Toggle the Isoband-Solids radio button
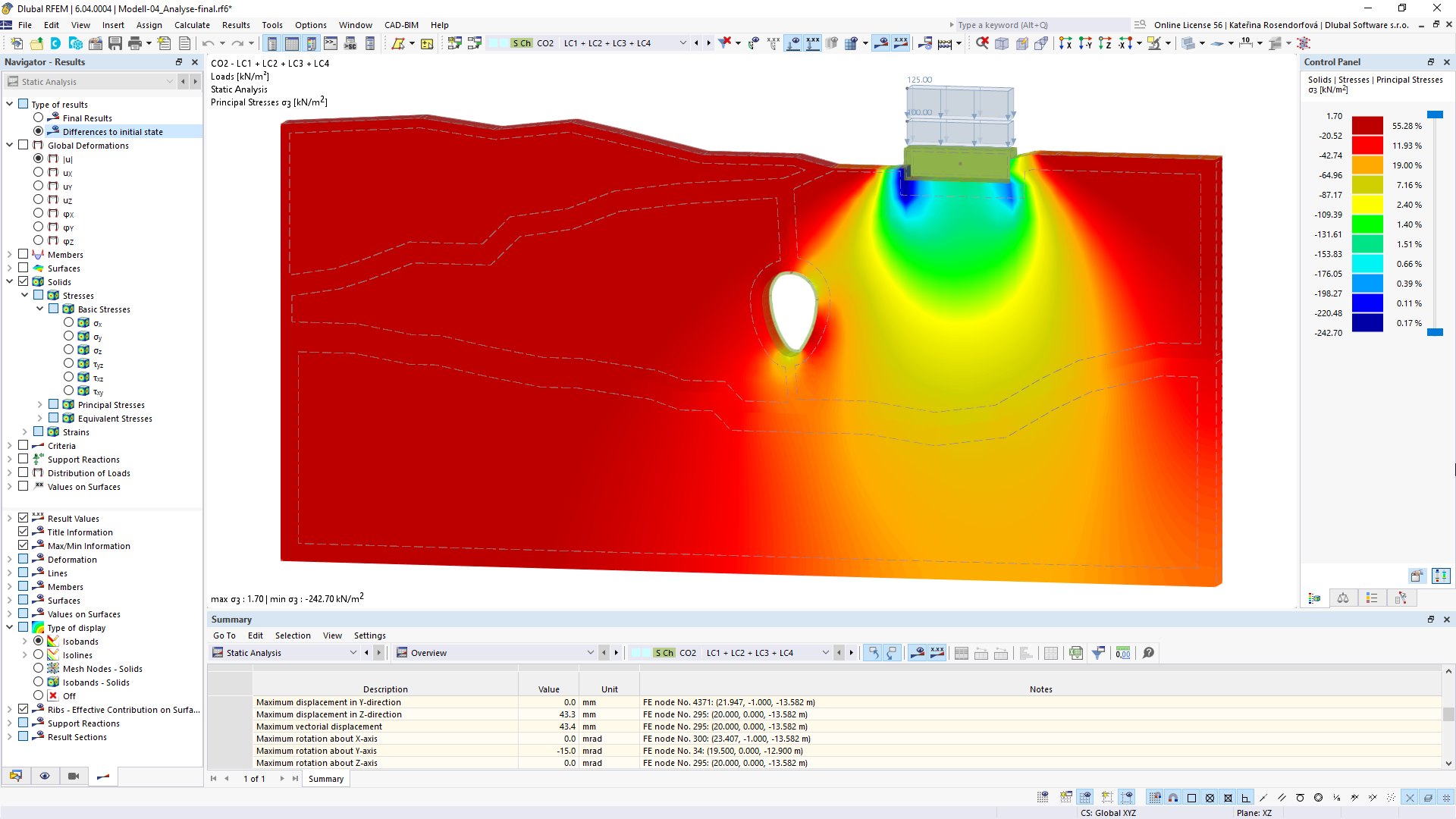This screenshot has width=1456, height=819. pyautogui.click(x=39, y=681)
